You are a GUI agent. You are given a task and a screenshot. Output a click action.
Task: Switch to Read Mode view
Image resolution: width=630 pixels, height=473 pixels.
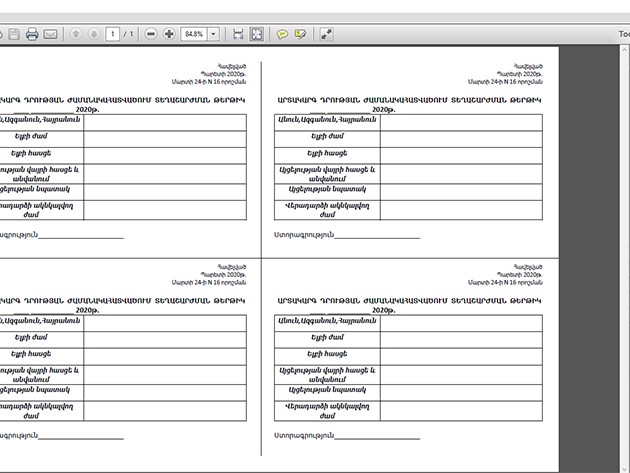(x=326, y=34)
